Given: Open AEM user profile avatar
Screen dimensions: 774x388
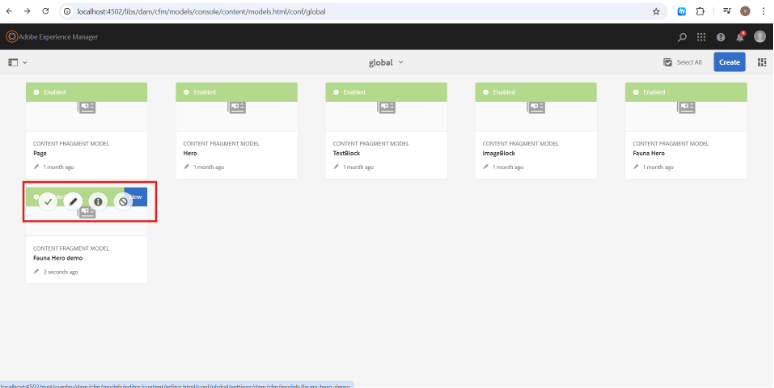Looking at the screenshot, I should click(x=760, y=37).
